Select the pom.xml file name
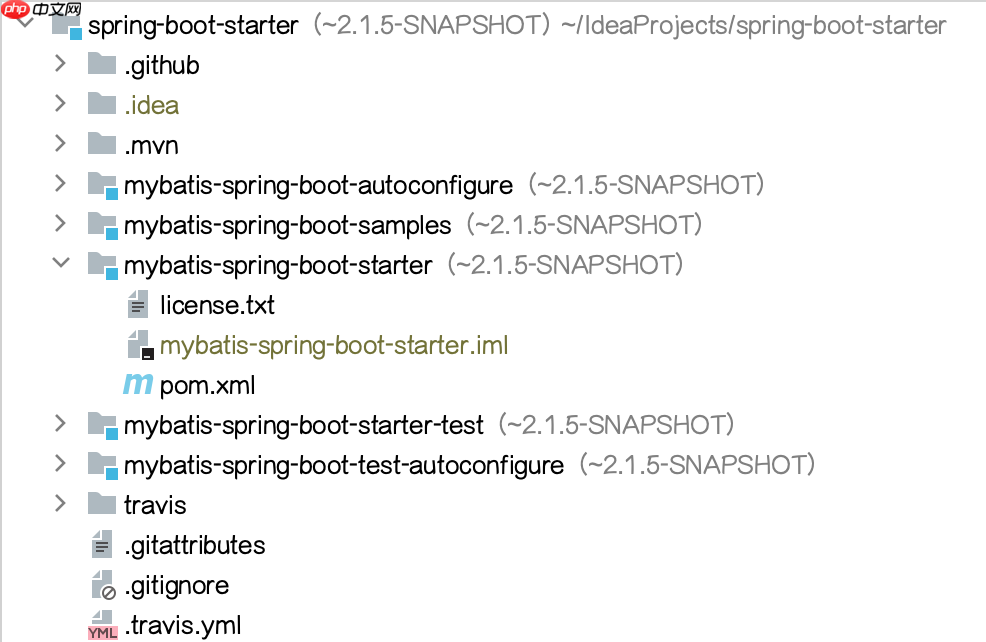 [x=203, y=385]
